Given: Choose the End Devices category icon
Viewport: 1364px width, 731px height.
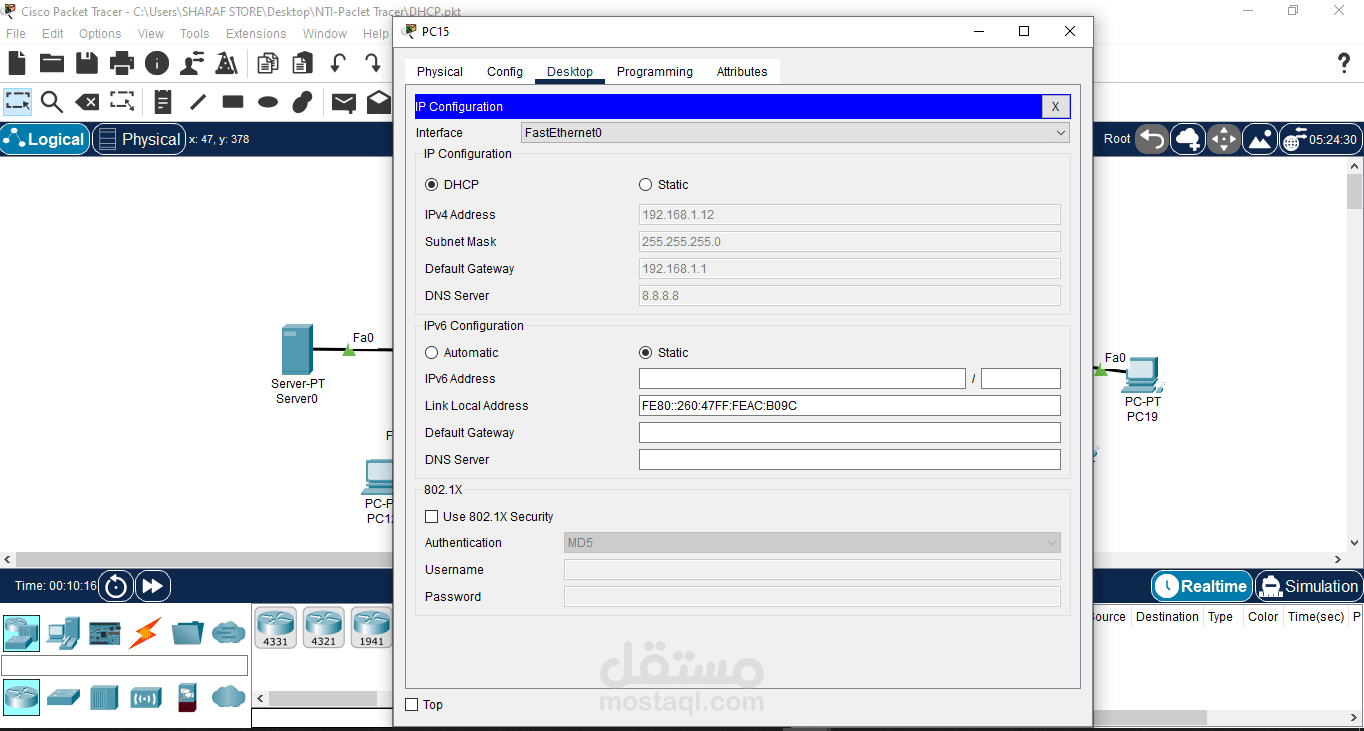Looking at the screenshot, I should (x=63, y=632).
